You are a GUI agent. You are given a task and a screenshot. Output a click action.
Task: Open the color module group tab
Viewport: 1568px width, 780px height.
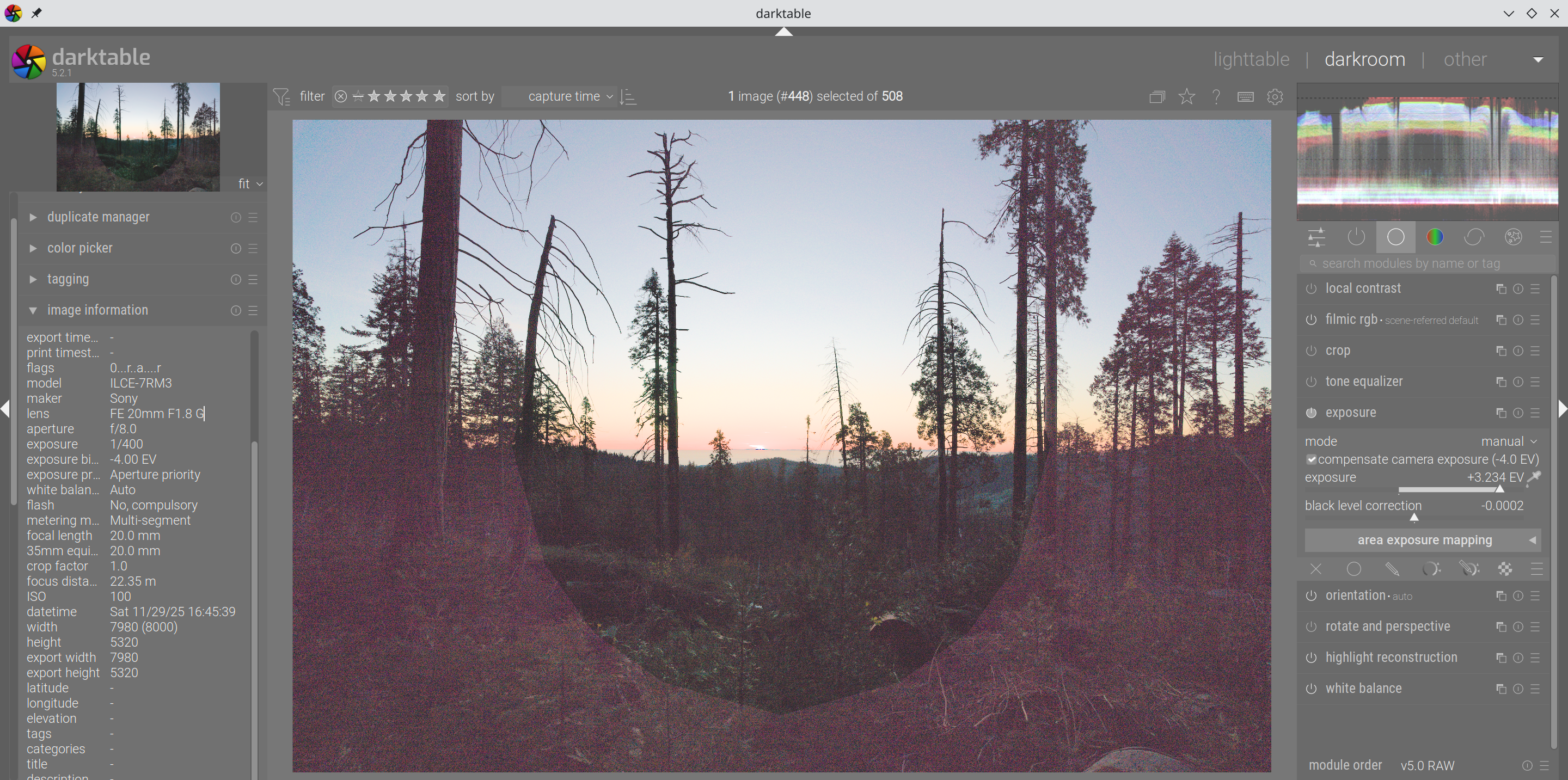click(1435, 237)
